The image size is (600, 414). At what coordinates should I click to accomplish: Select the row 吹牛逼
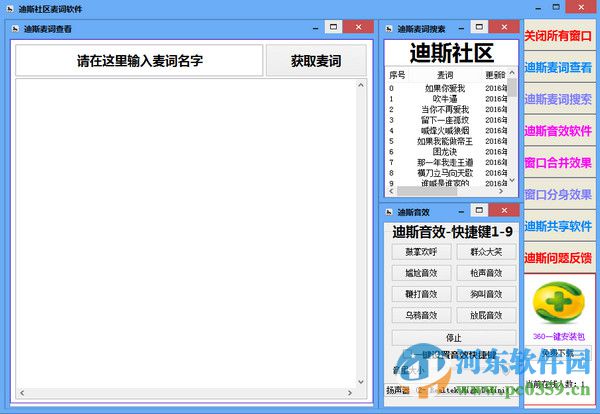tap(445, 99)
